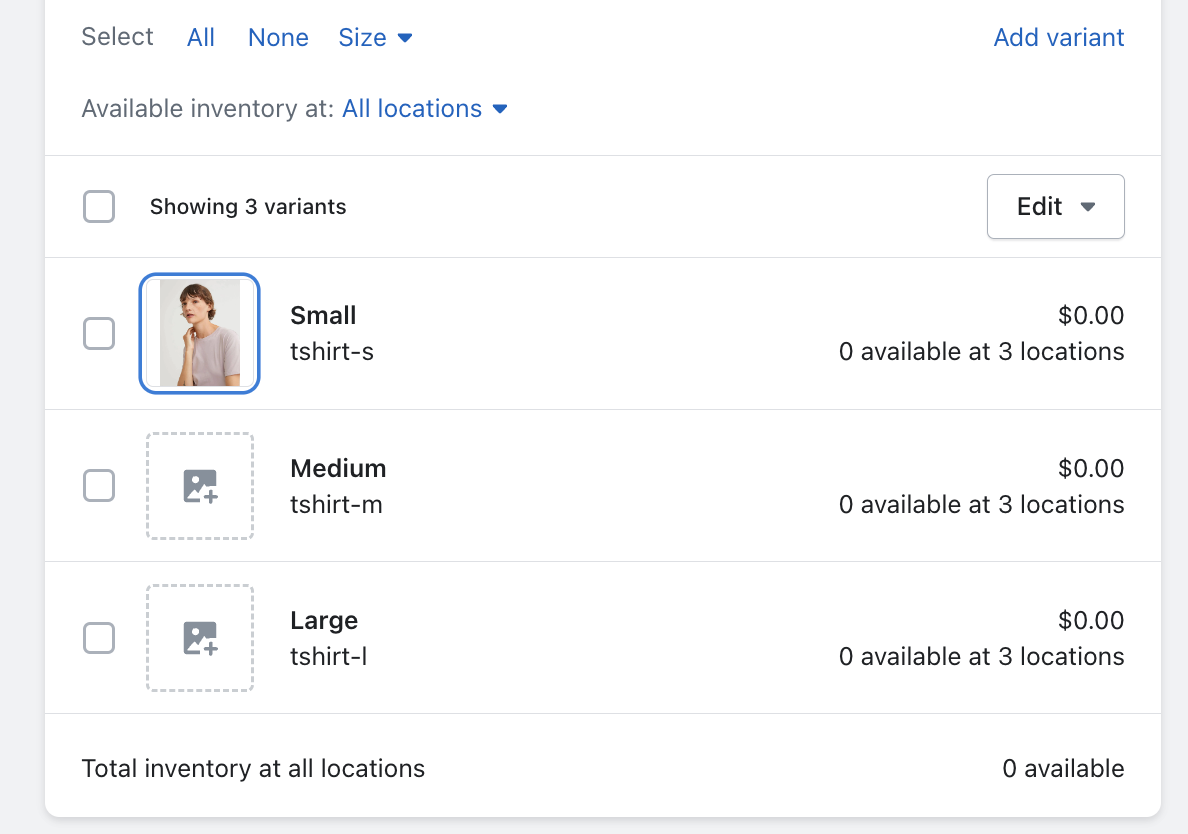Check the Medium variant checkbox
This screenshot has height=834, width=1188.
99,486
